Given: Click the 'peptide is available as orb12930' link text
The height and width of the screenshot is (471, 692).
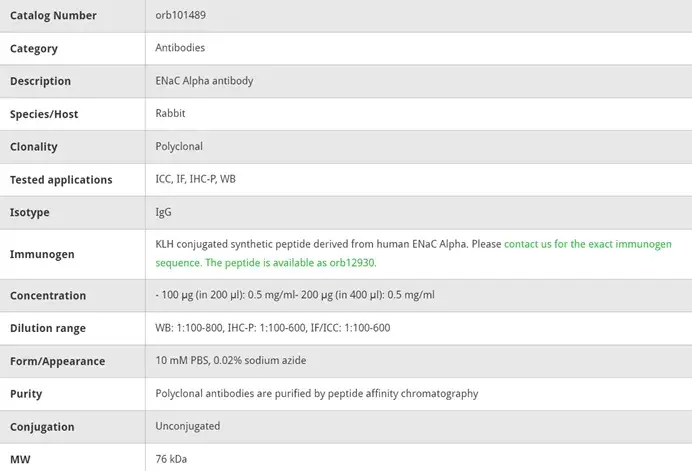Looking at the screenshot, I should [290, 263].
